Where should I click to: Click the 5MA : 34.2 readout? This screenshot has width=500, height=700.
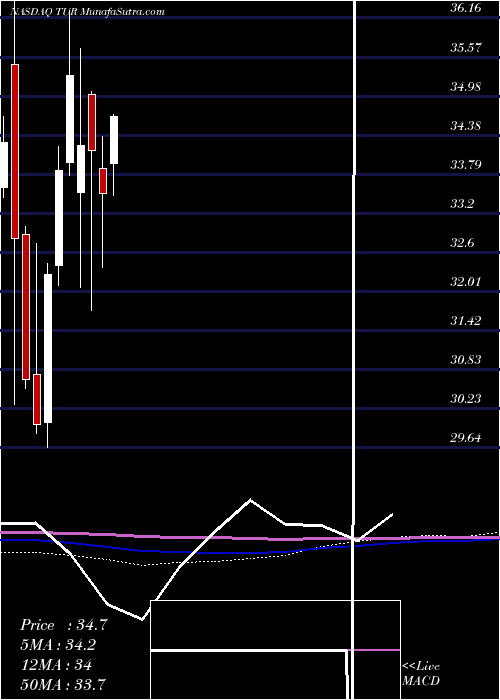pyautogui.click(x=58, y=645)
